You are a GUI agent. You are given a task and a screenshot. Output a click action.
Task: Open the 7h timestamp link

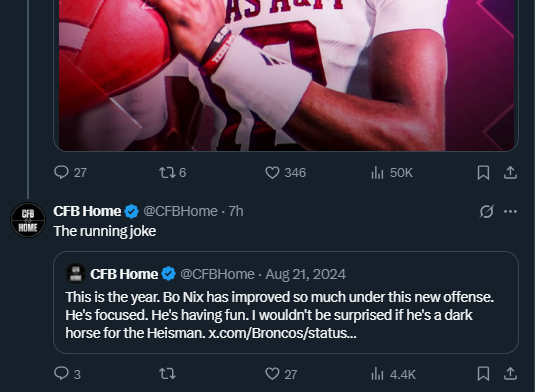click(236, 211)
